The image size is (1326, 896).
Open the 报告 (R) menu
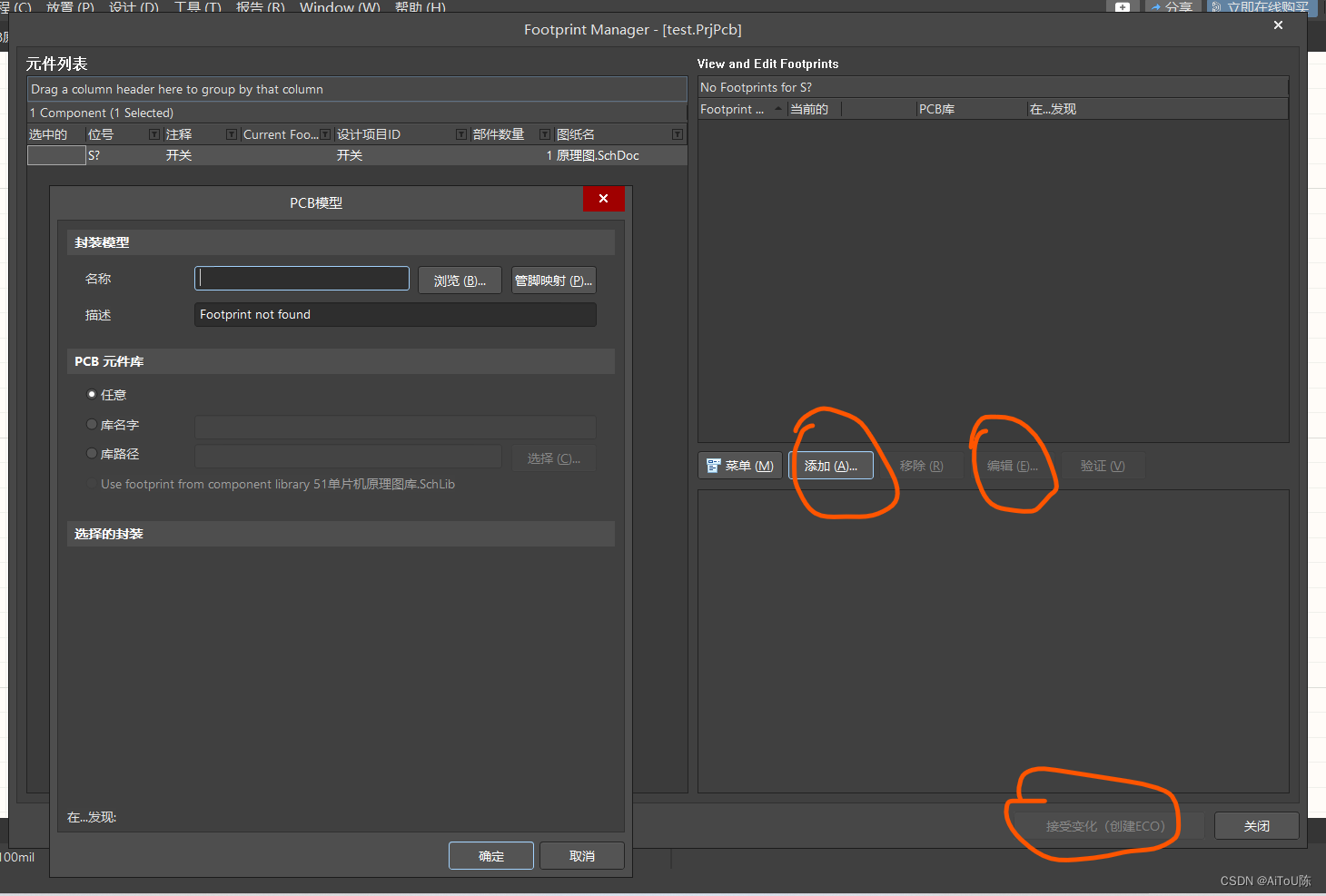click(x=260, y=6)
